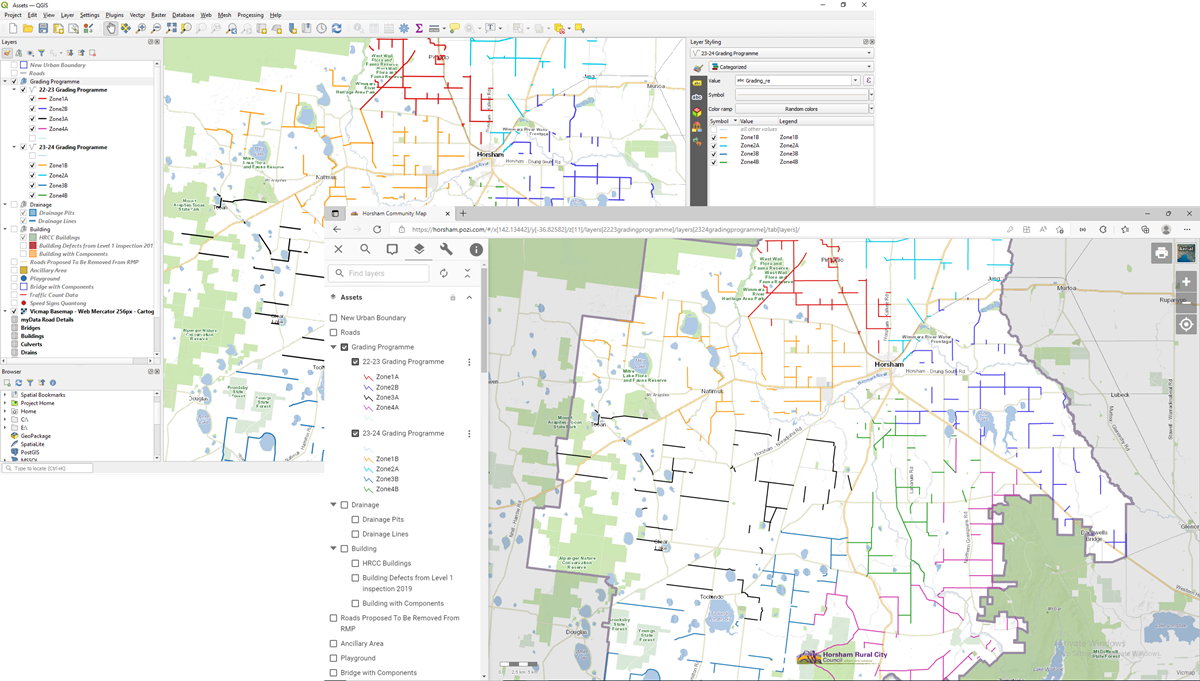Enable the Roads layer in Pozi panel
Screen dimensions: 1200x681
(334, 333)
